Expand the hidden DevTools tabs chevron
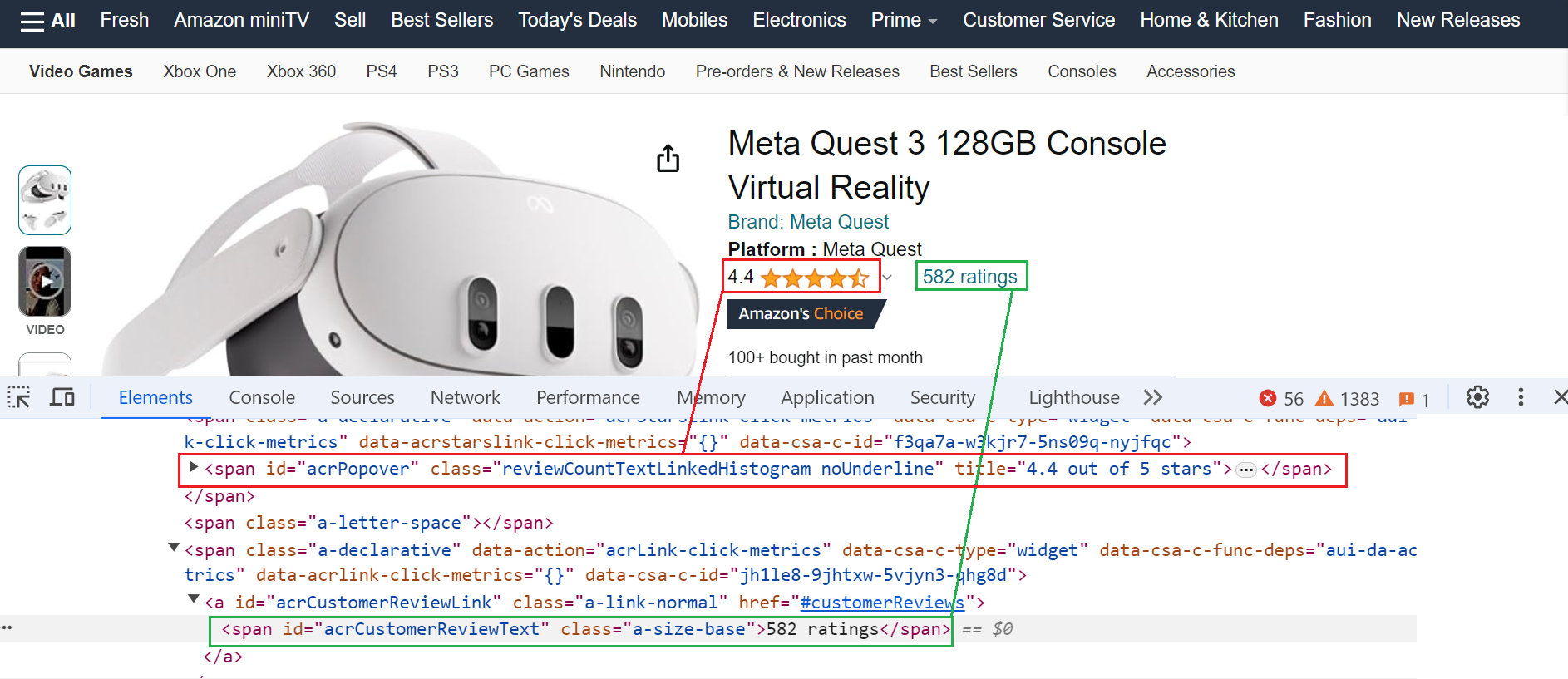The image size is (1568, 679). pyautogui.click(x=1153, y=397)
